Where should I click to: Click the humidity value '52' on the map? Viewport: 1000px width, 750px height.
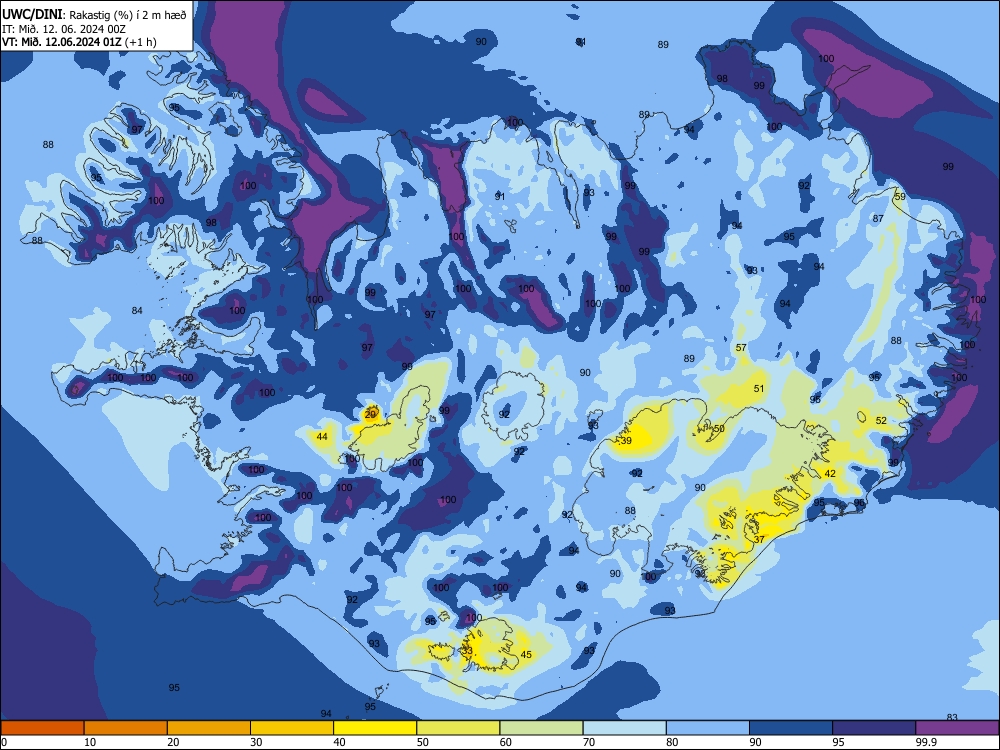tap(881, 420)
